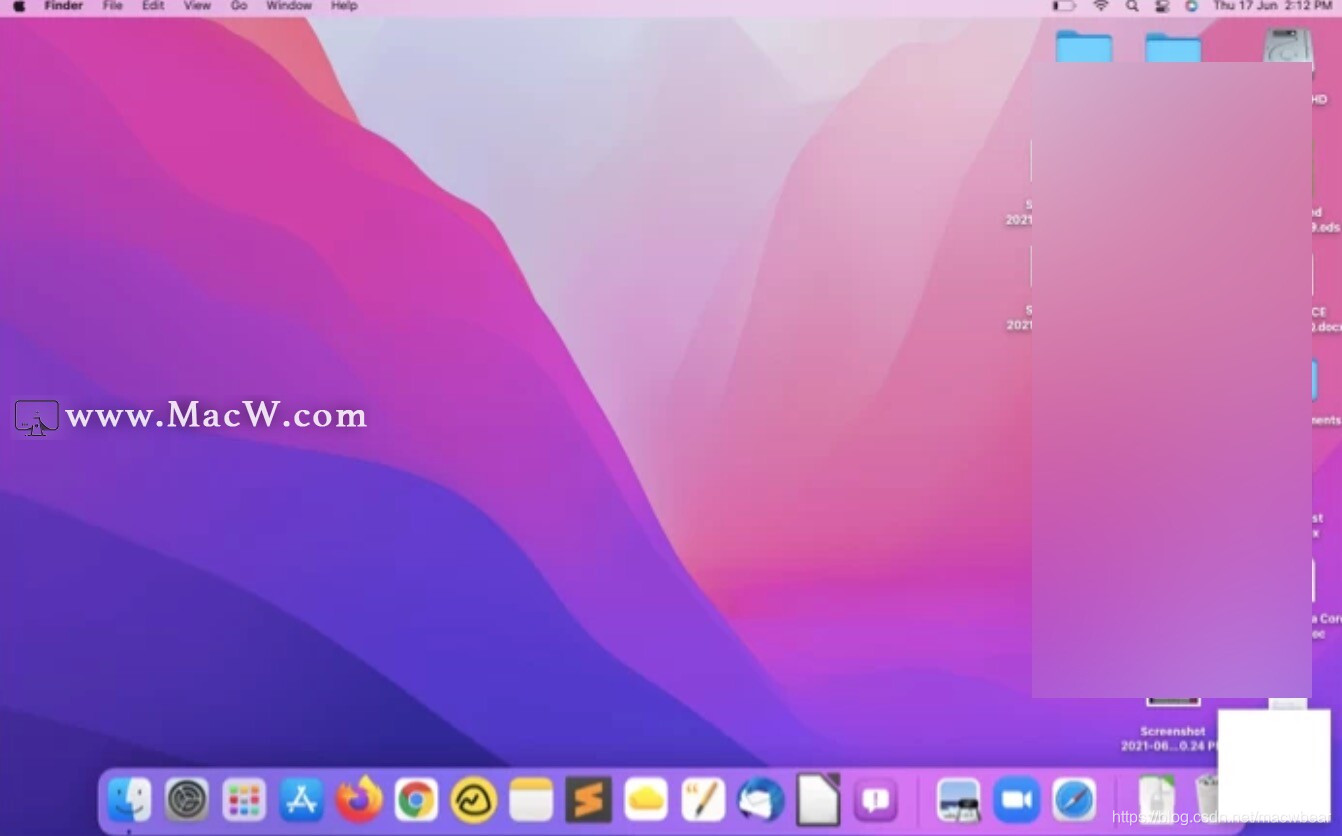
Task: Select the hard drive icon on desktop
Action: [x=1288, y=46]
